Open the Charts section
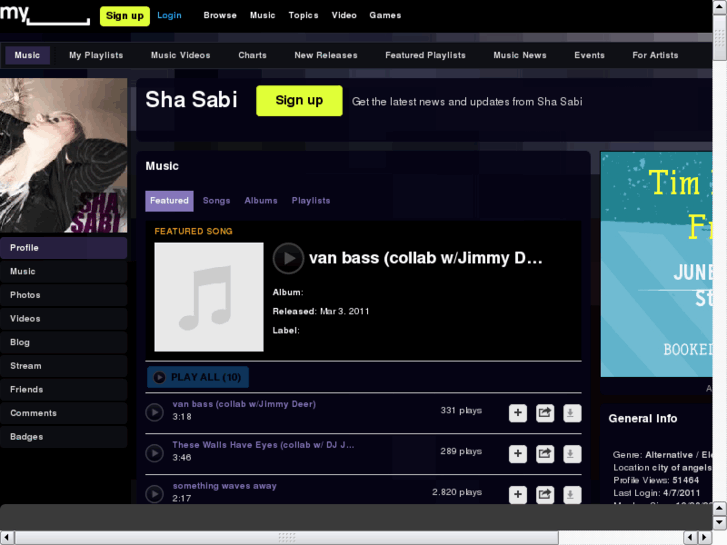727x545 pixels. point(252,55)
